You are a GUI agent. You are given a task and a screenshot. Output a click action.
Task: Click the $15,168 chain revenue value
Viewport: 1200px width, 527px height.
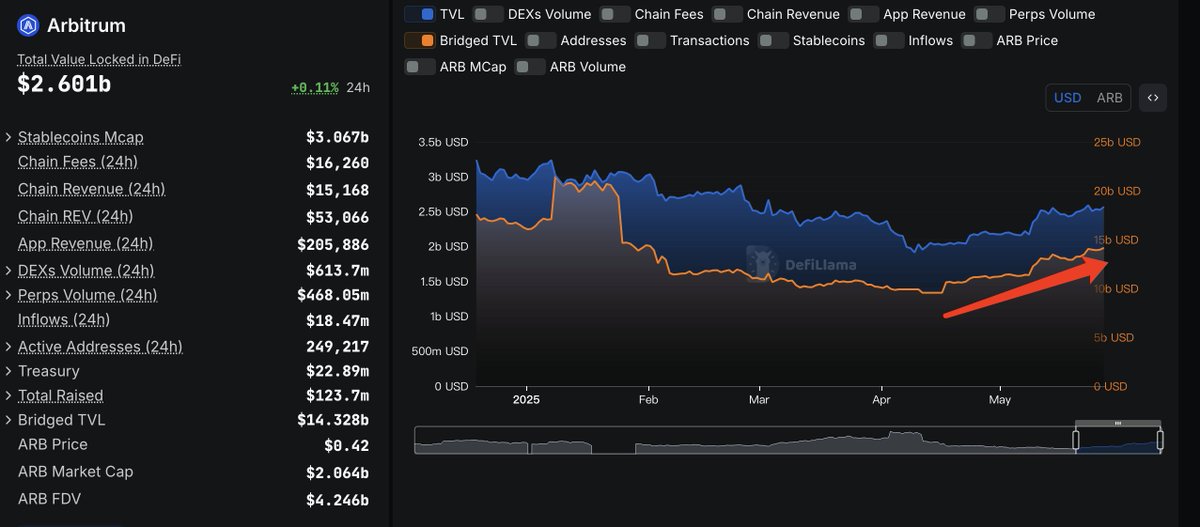[x=338, y=190]
